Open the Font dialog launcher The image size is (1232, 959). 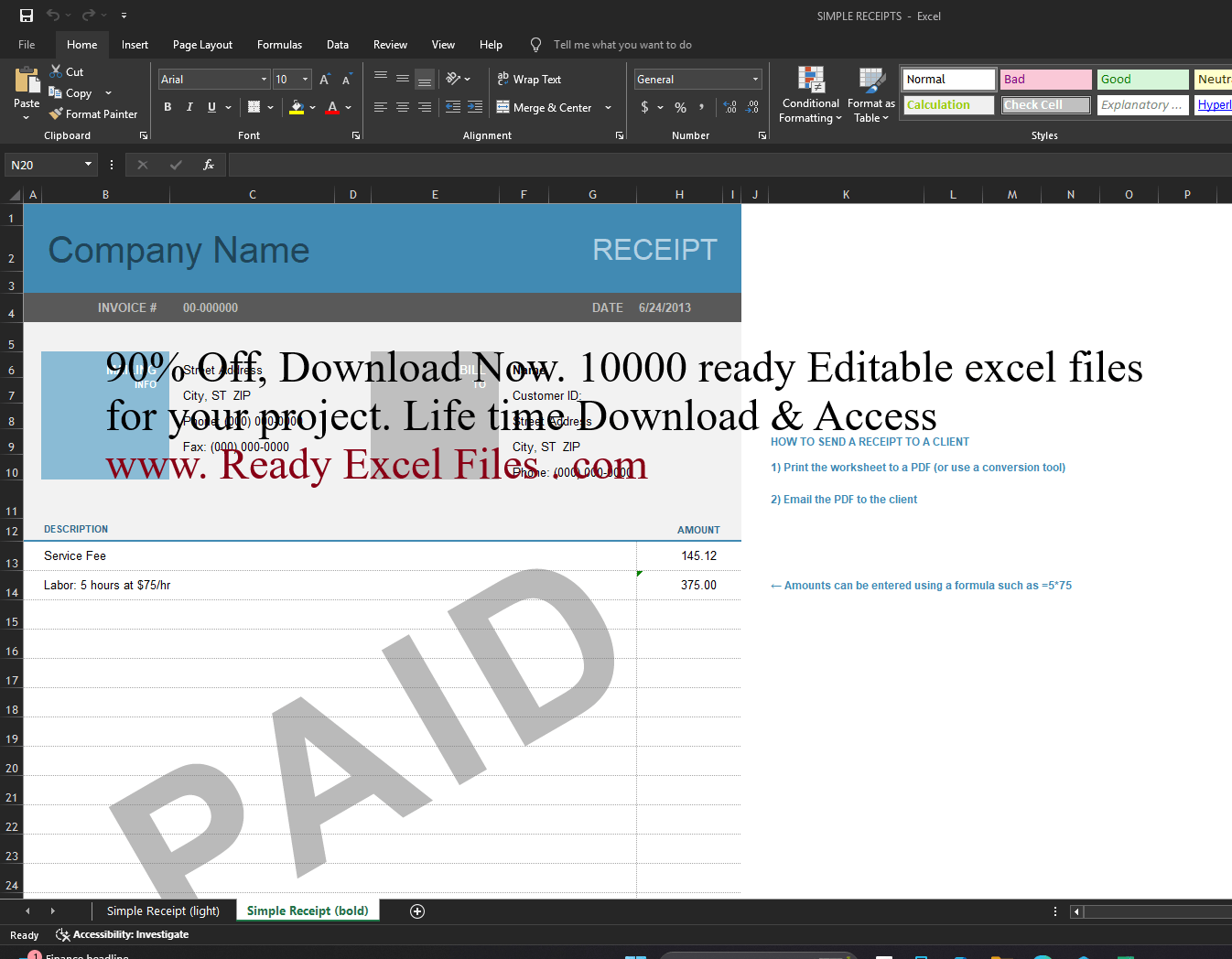pyautogui.click(x=356, y=135)
